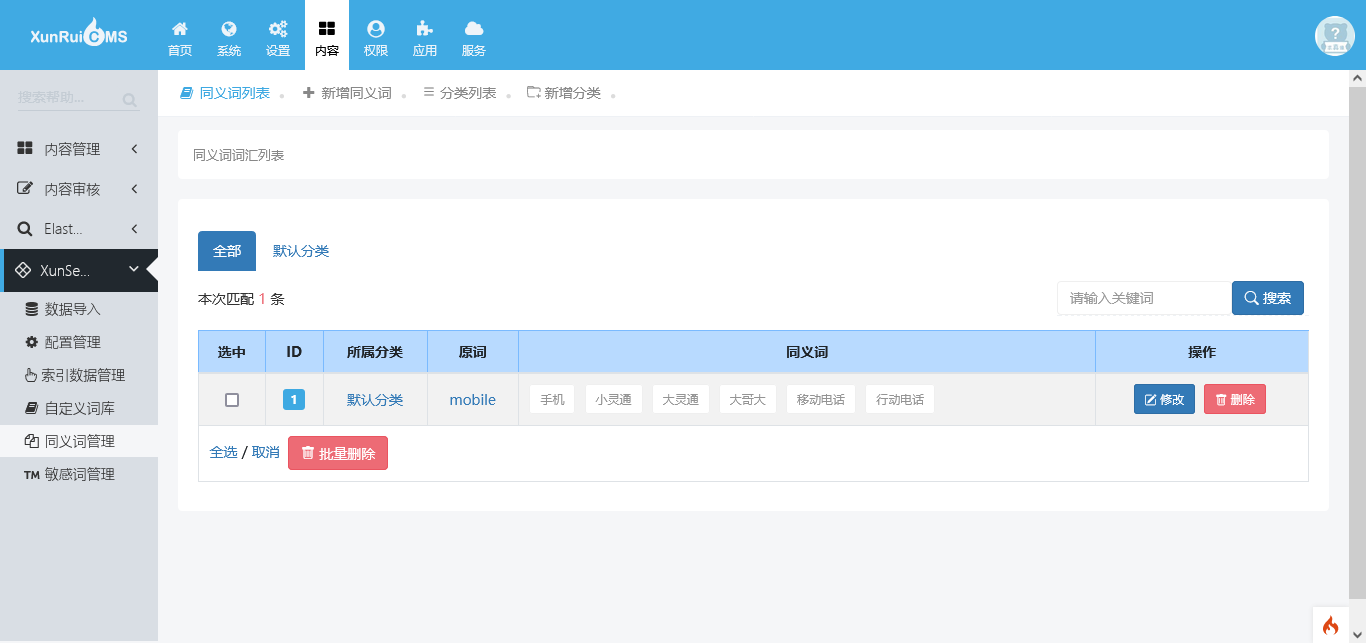
Task: Expand the Elast... sidebar menu
Action: click(79, 229)
